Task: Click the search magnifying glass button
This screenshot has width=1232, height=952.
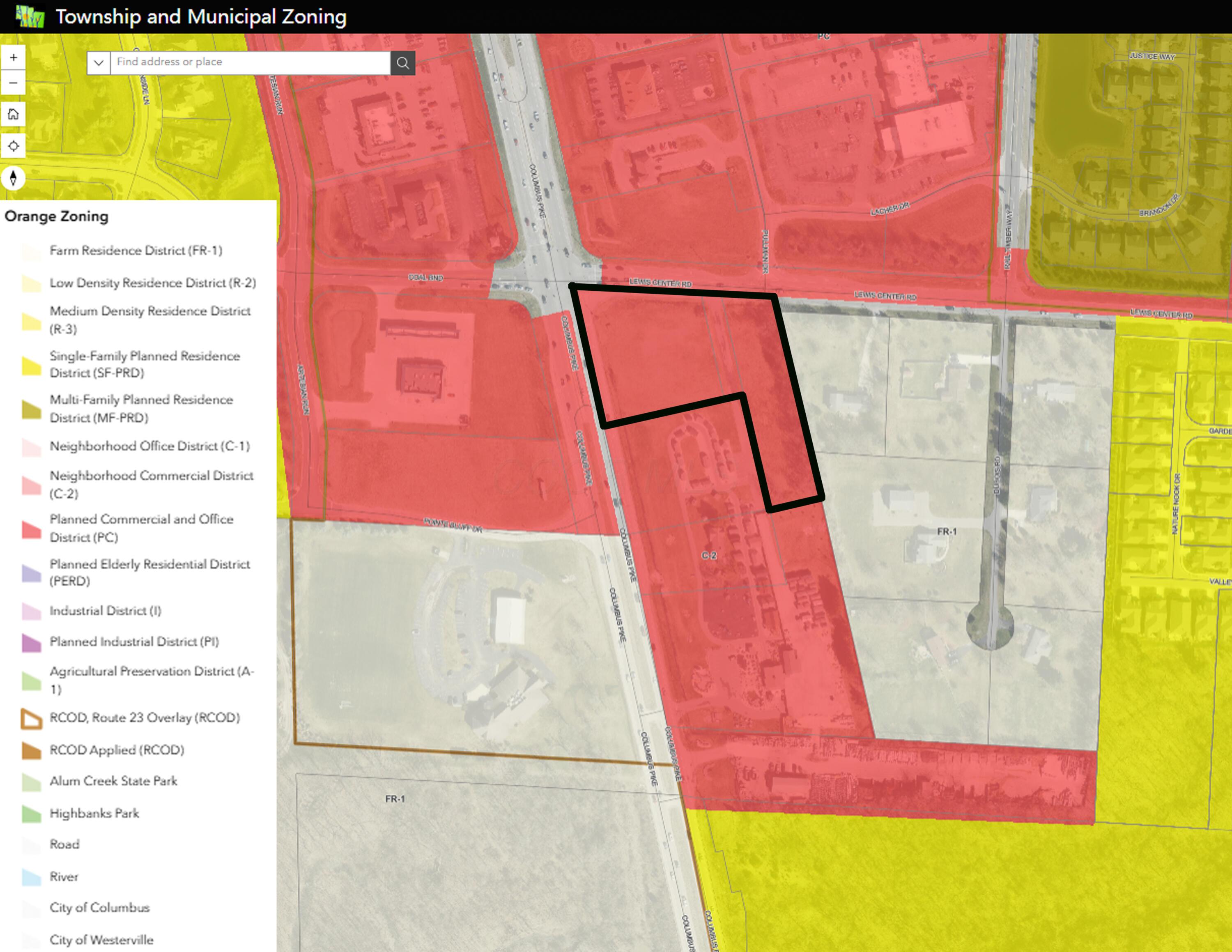Action: [403, 62]
